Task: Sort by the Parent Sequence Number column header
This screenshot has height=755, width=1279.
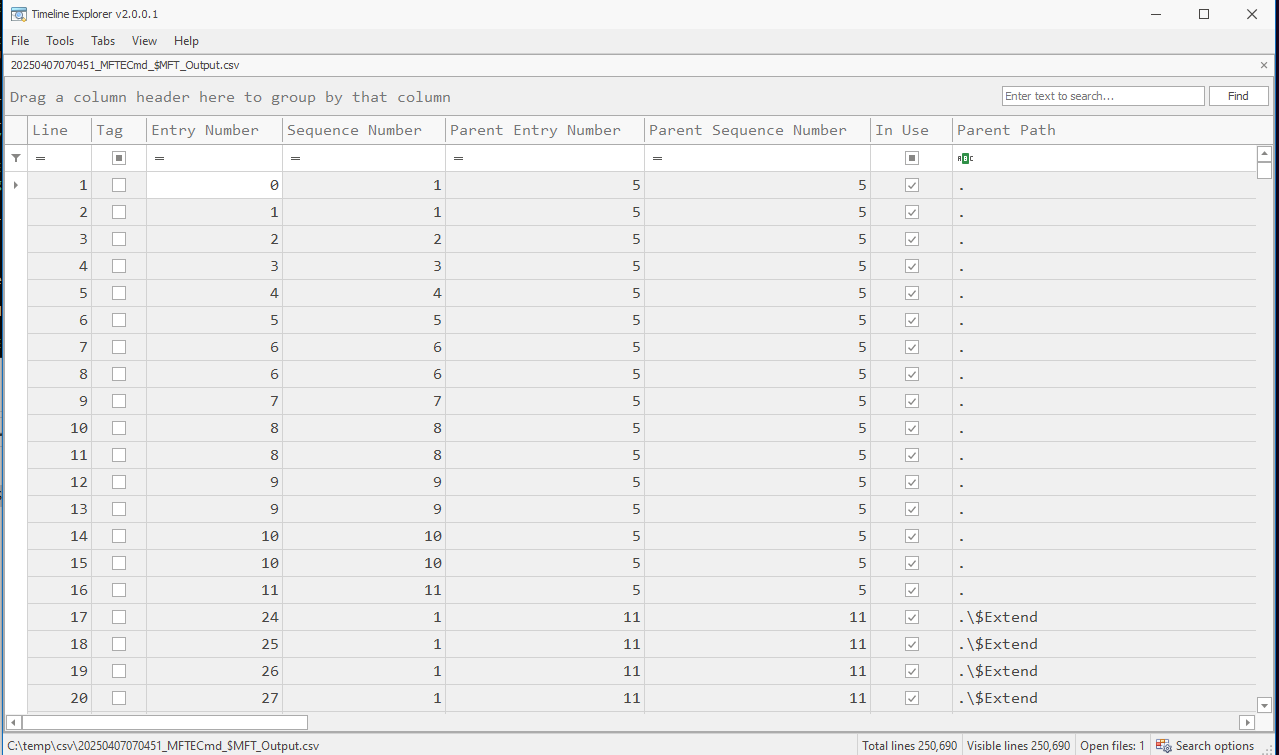Action: (x=757, y=130)
